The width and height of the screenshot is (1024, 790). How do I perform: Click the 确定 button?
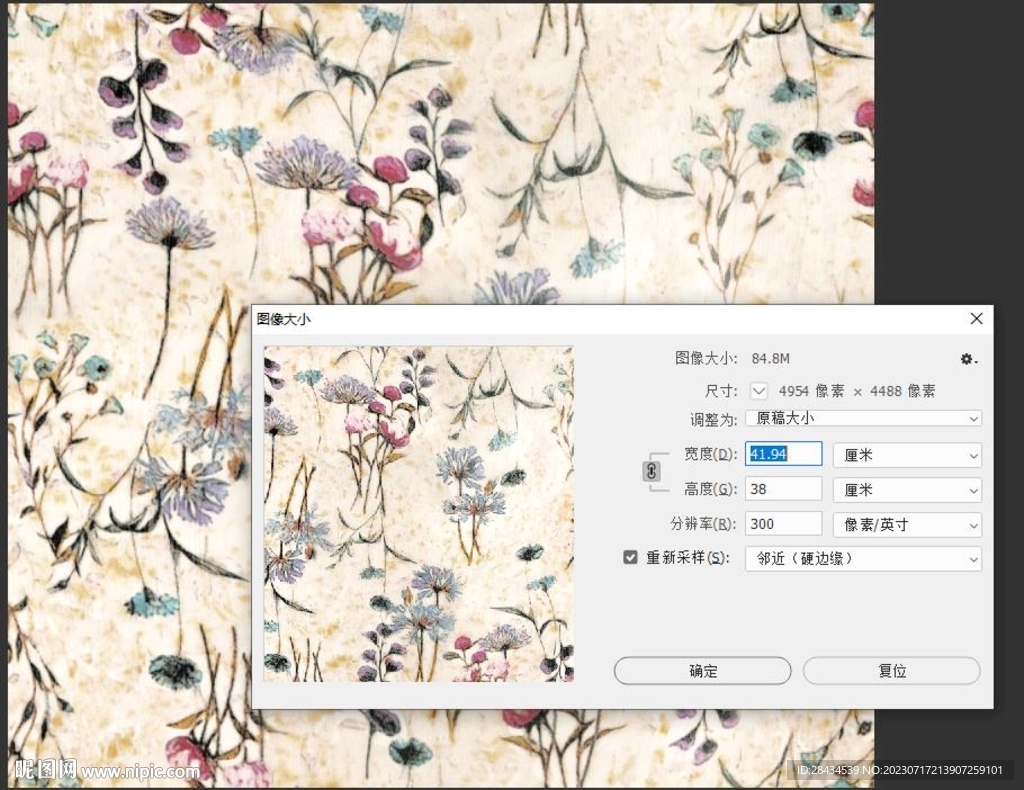(703, 671)
